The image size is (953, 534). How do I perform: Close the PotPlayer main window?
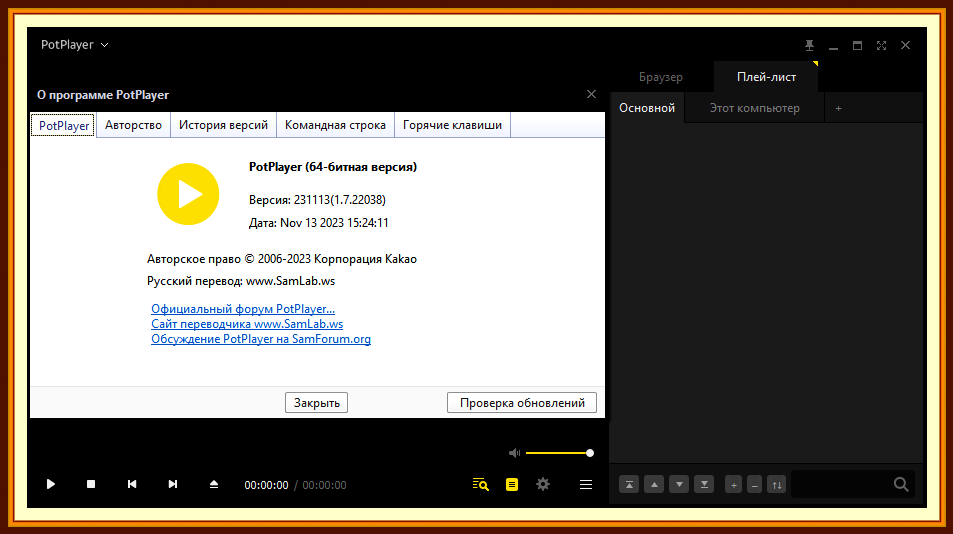pyautogui.click(x=905, y=46)
